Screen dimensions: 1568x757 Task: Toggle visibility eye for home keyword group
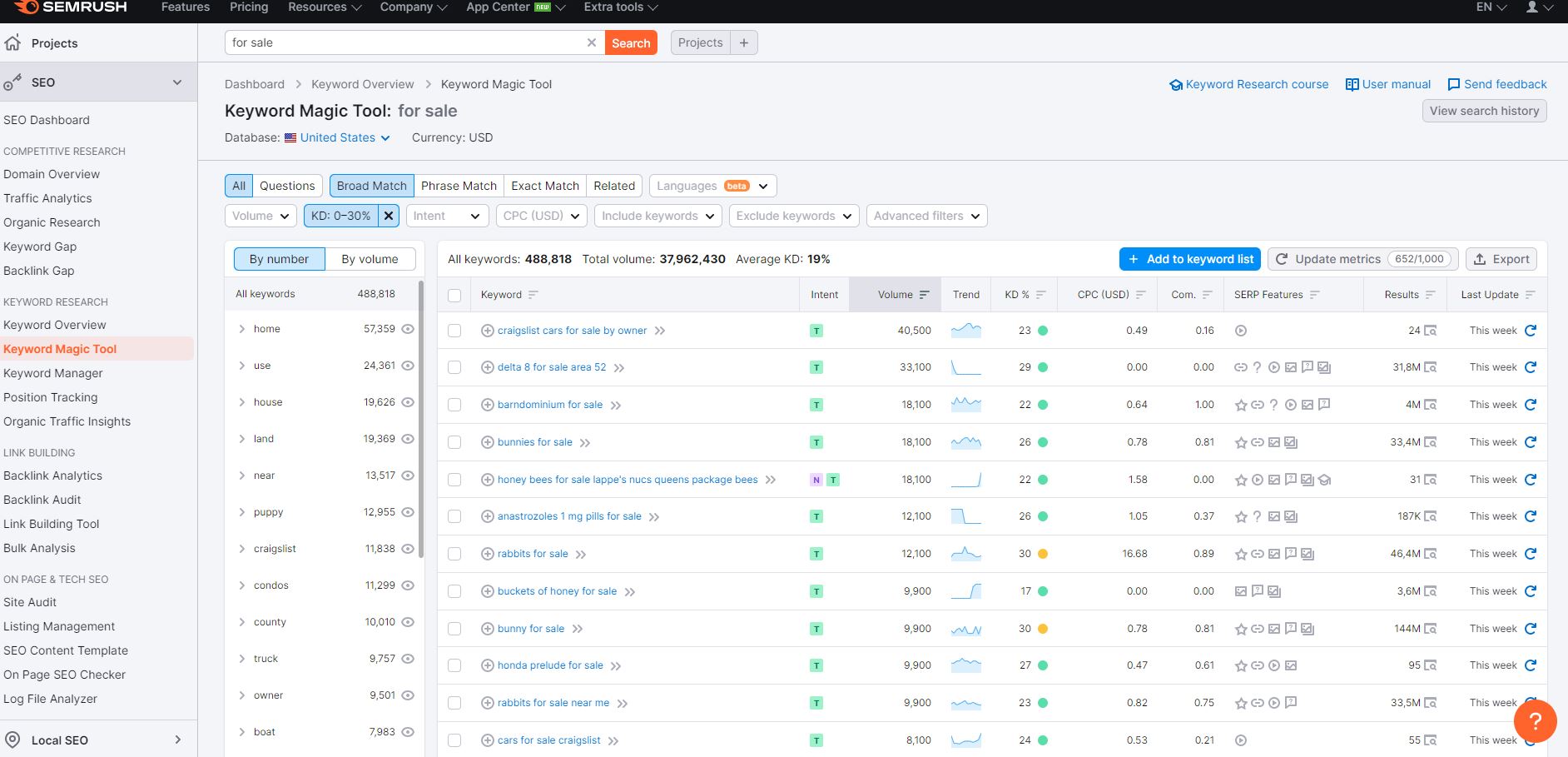tap(408, 329)
